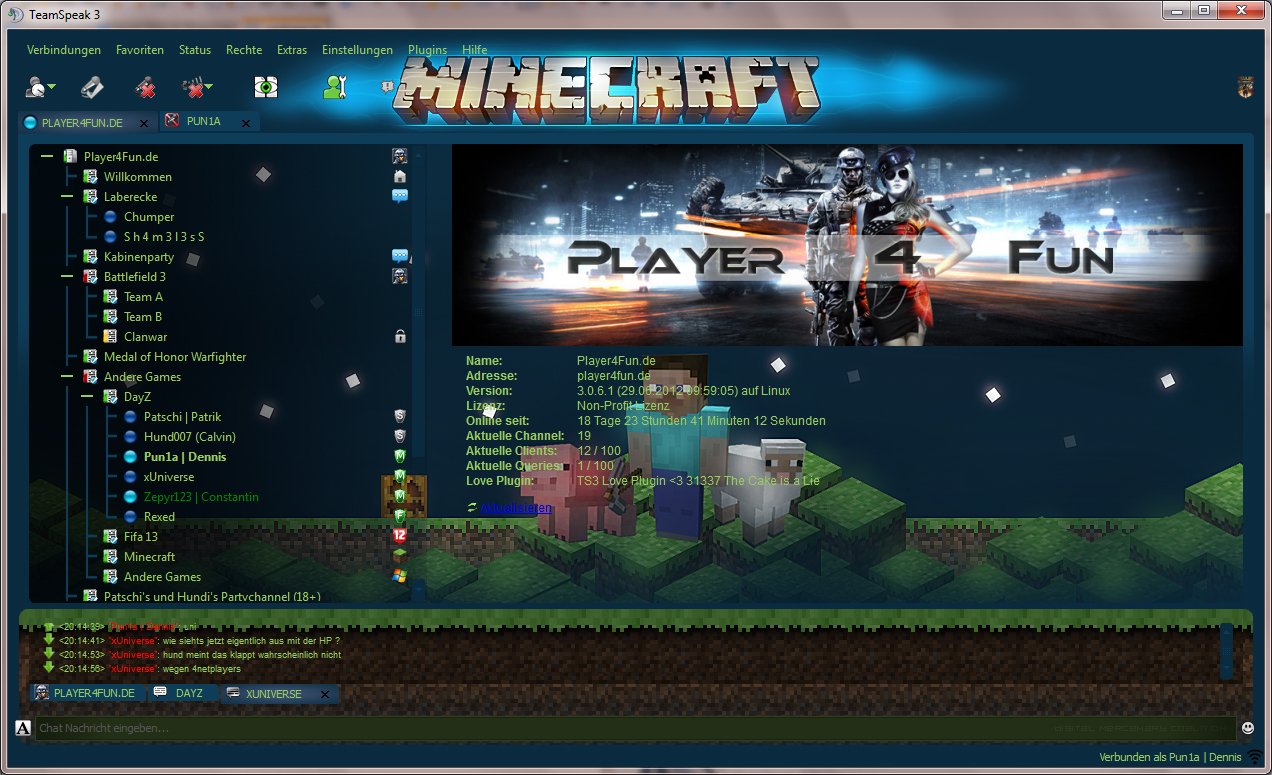Click the contacts/identity tag toolbar icon
The image size is (1272, 775).
point(93,87)
